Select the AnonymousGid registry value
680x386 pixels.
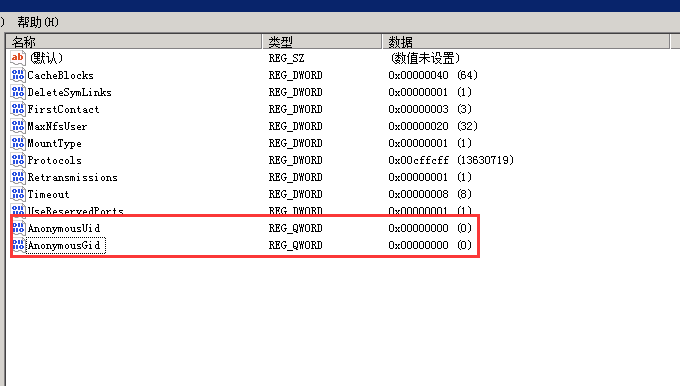[65, 245]
